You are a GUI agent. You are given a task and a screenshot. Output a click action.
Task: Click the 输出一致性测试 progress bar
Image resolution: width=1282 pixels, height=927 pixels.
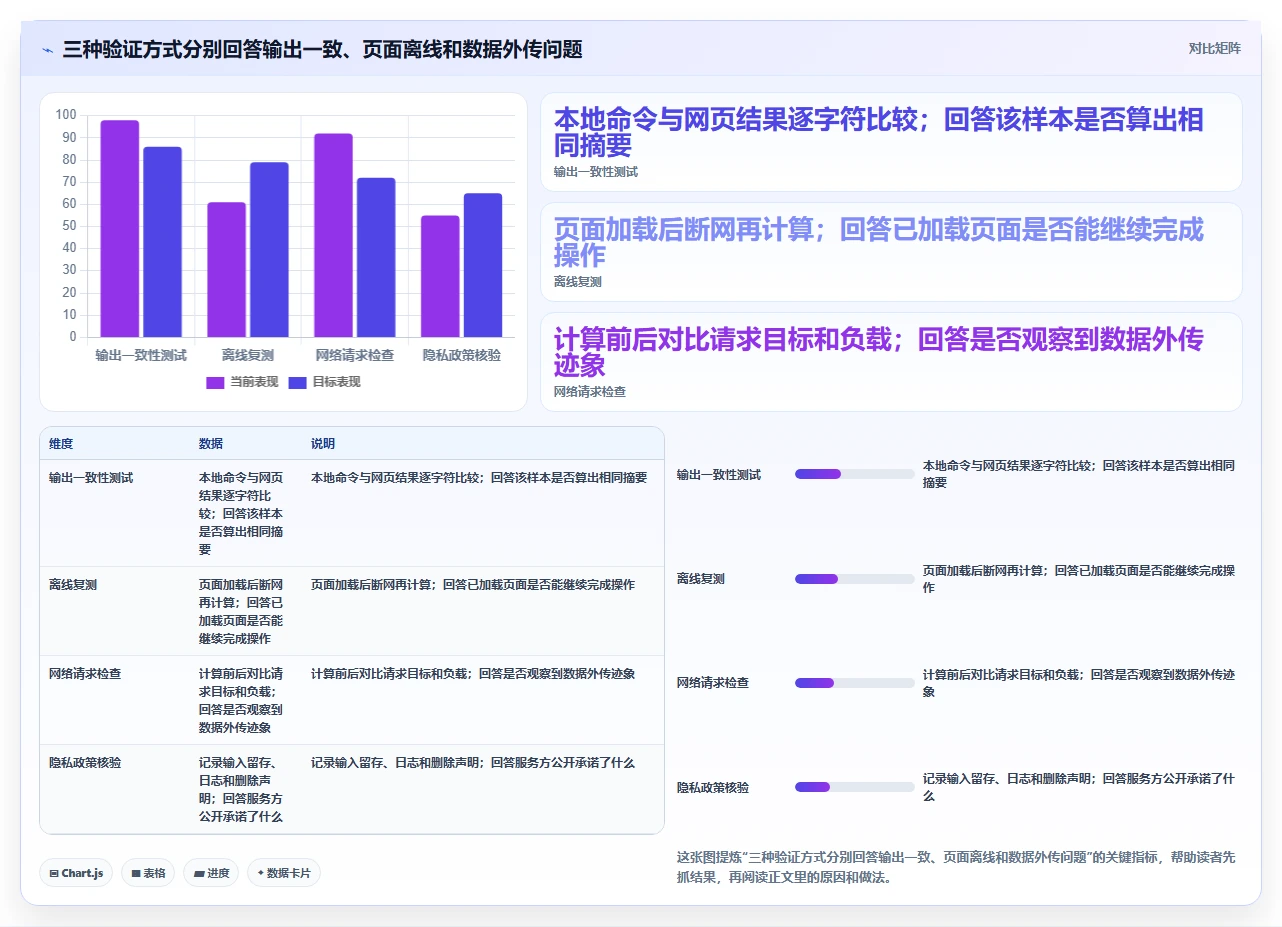(x=855, y=474)
